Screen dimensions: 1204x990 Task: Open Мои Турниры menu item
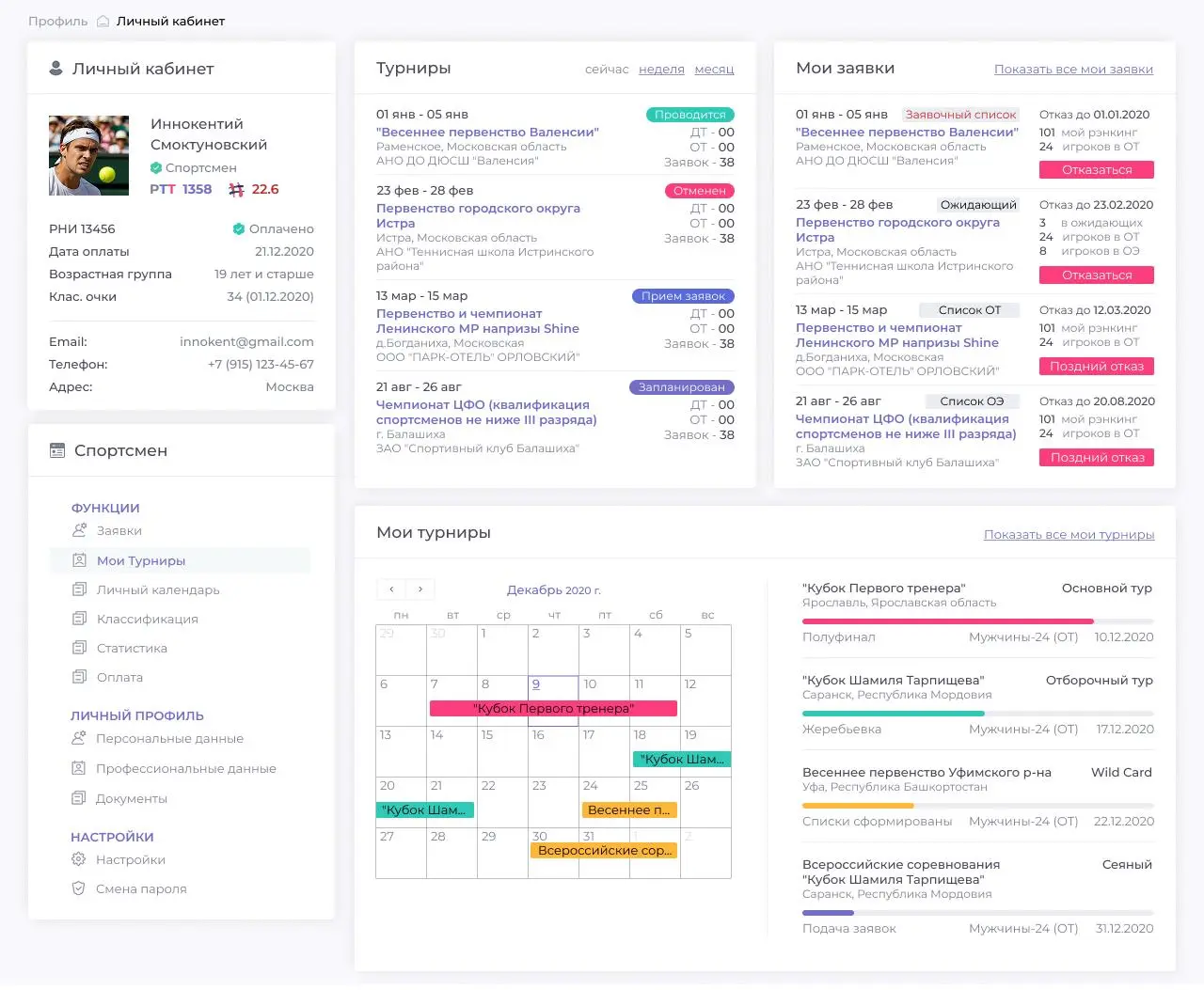pos(180,560)
